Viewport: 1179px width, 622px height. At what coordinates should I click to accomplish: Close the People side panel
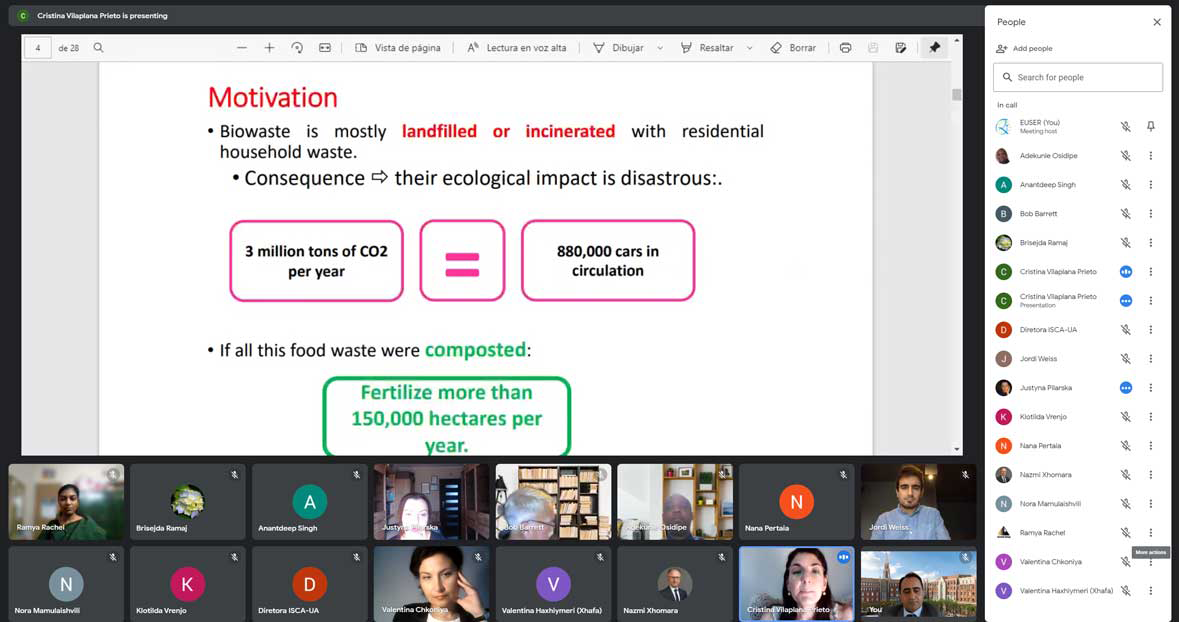(1157, 22)
